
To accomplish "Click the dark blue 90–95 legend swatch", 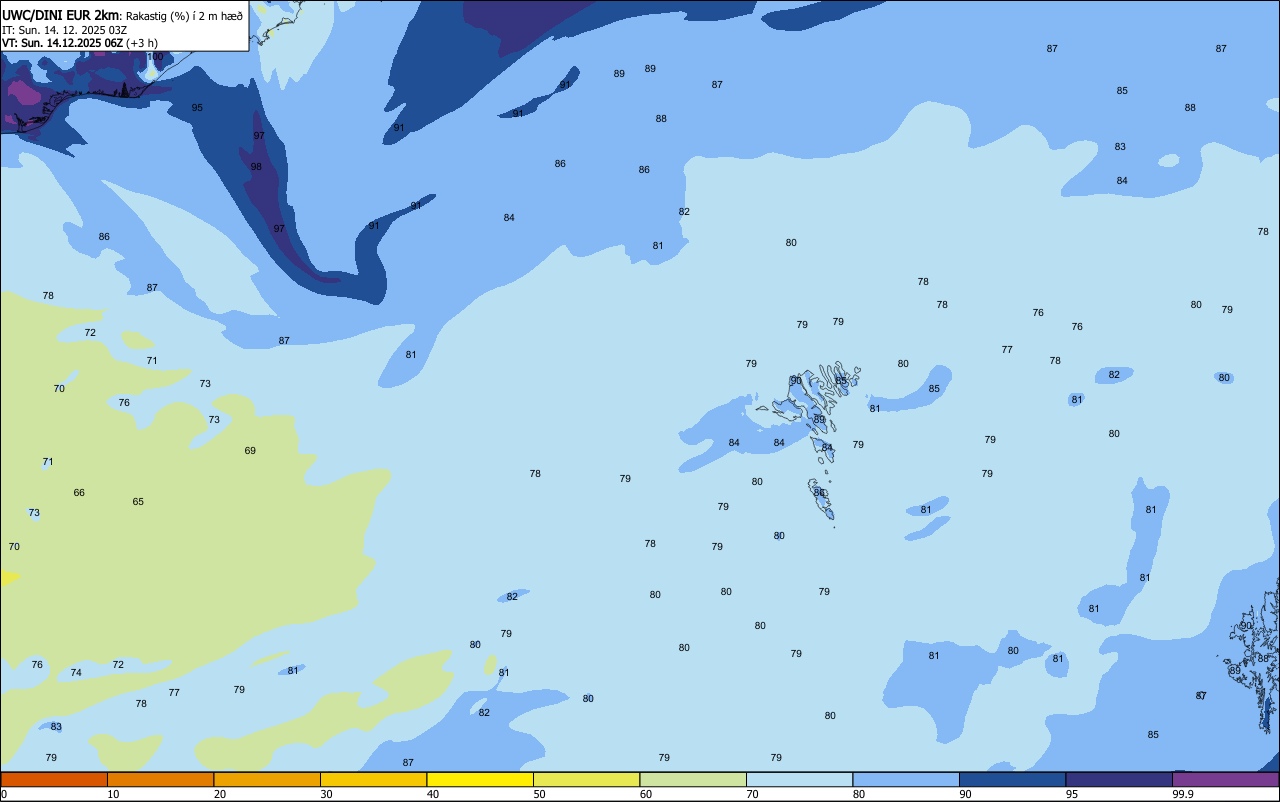I will coord(1012,779).
